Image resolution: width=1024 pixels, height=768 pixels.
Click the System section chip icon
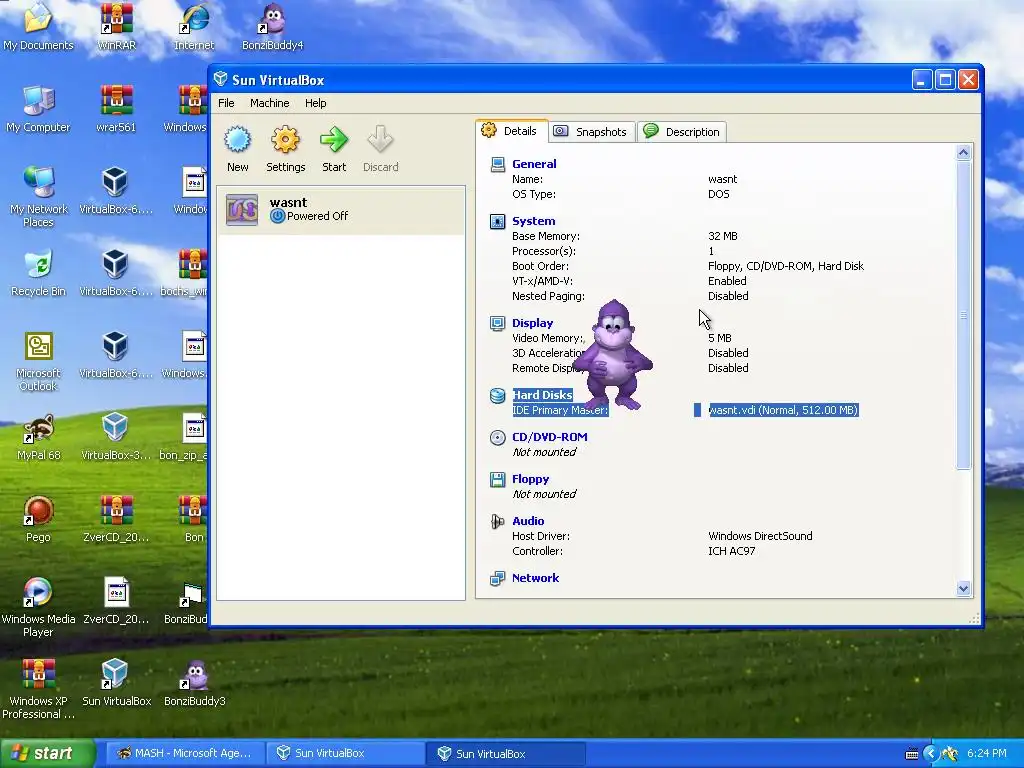[498, 221]
